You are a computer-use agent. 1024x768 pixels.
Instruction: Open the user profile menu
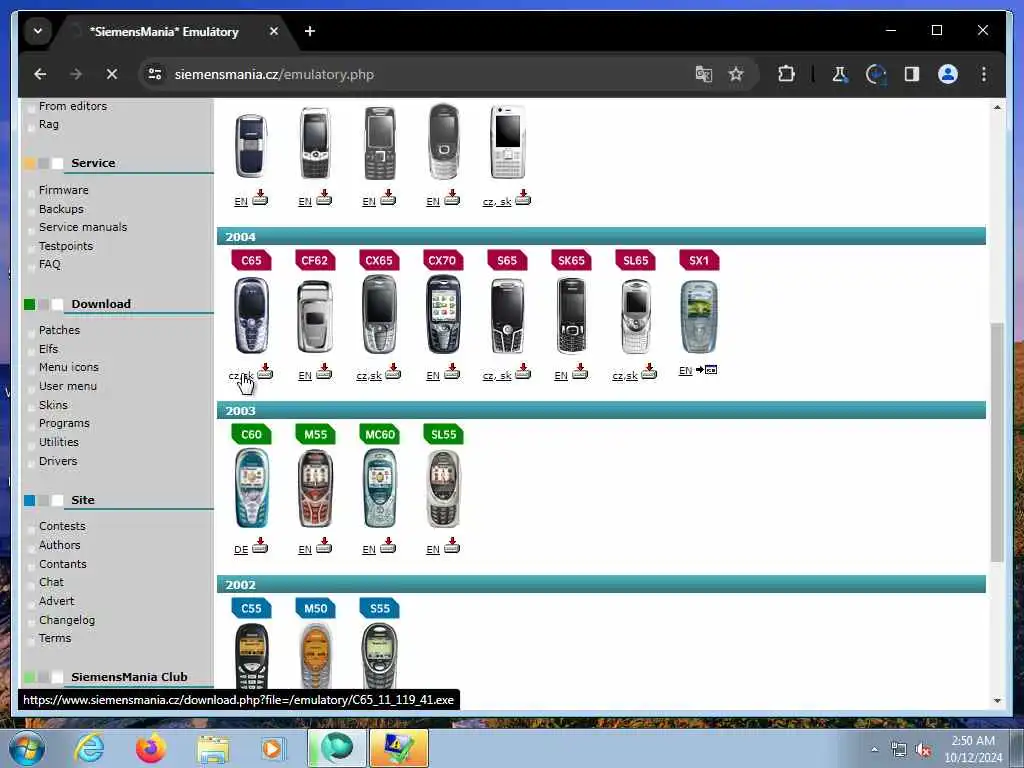pos(948,74)
